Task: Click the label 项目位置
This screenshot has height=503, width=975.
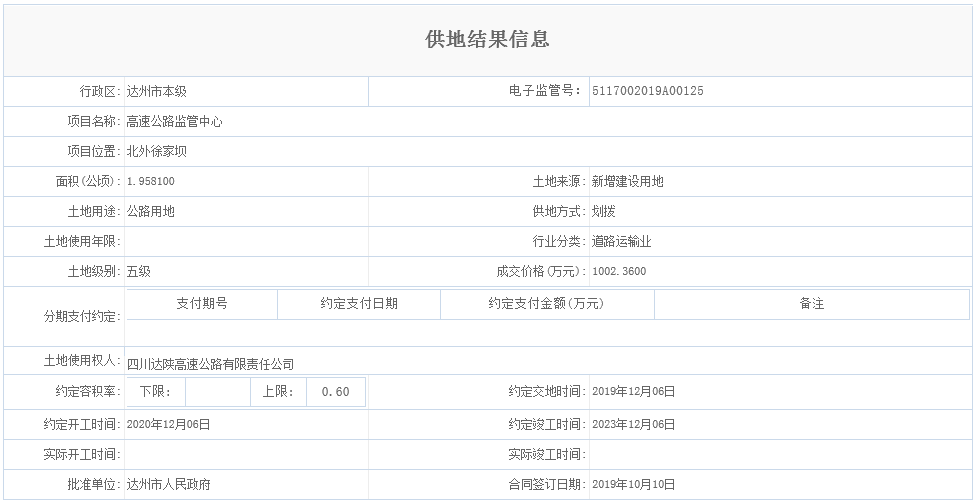Action: coord(94,151)
